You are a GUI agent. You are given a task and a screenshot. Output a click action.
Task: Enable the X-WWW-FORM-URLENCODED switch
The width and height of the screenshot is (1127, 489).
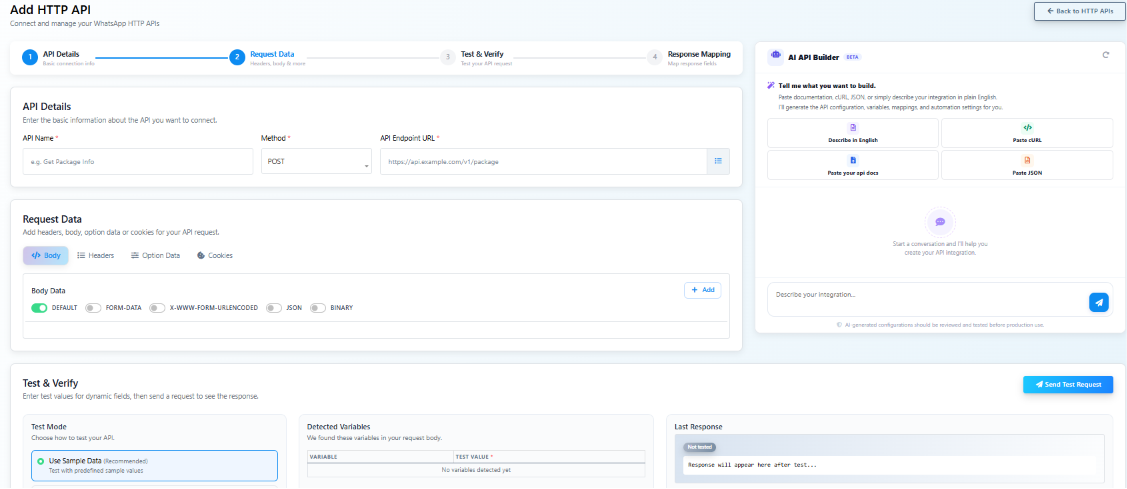pyautogui.click(x=157, y=308)
